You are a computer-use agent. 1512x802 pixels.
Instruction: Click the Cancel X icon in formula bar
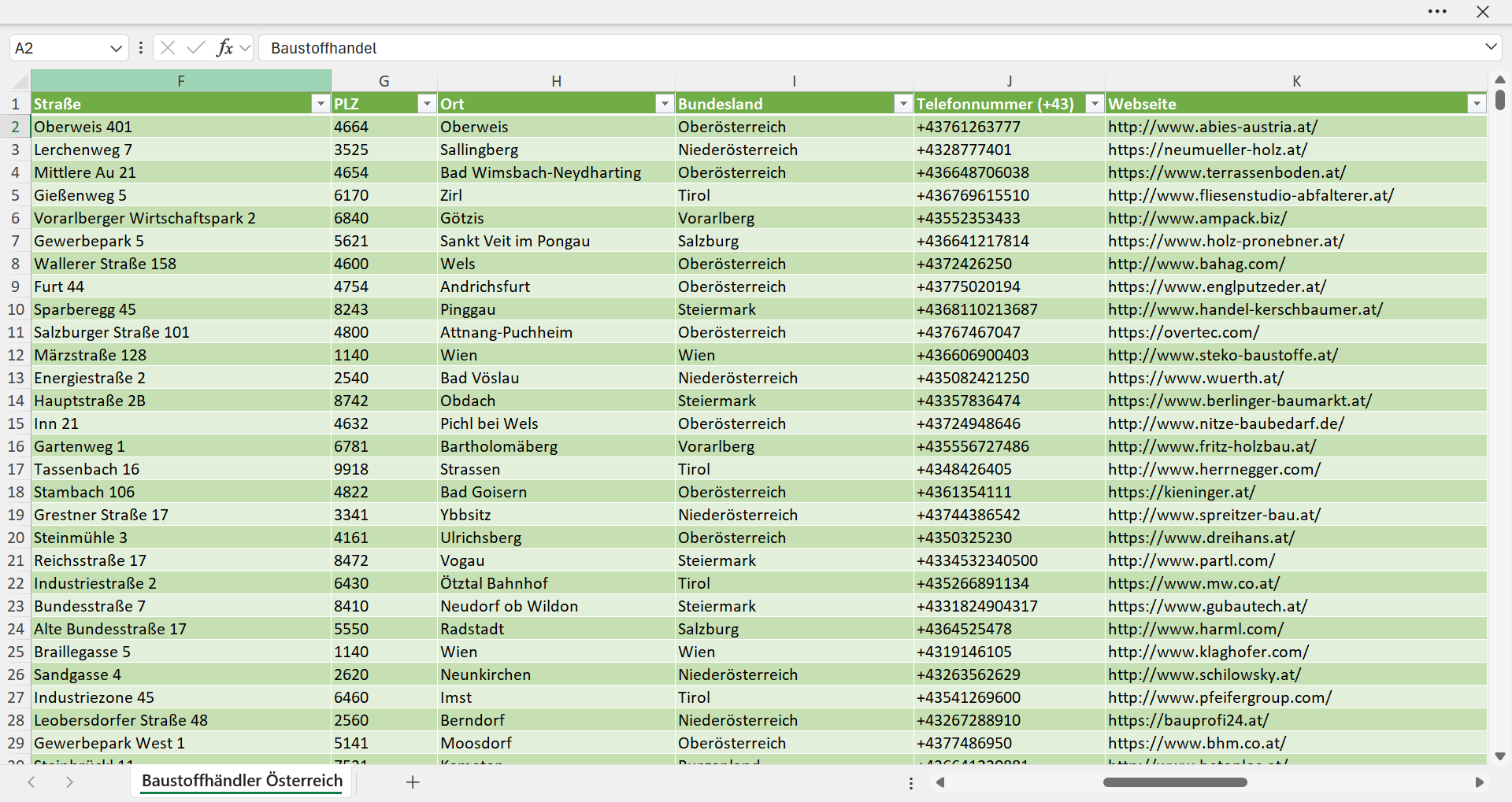coord(168,48)
